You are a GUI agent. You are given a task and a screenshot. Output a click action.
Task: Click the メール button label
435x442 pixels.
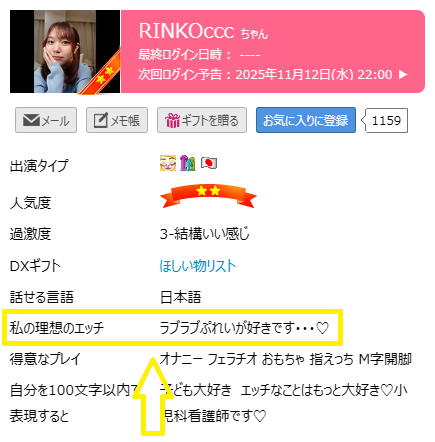(56, 121)
